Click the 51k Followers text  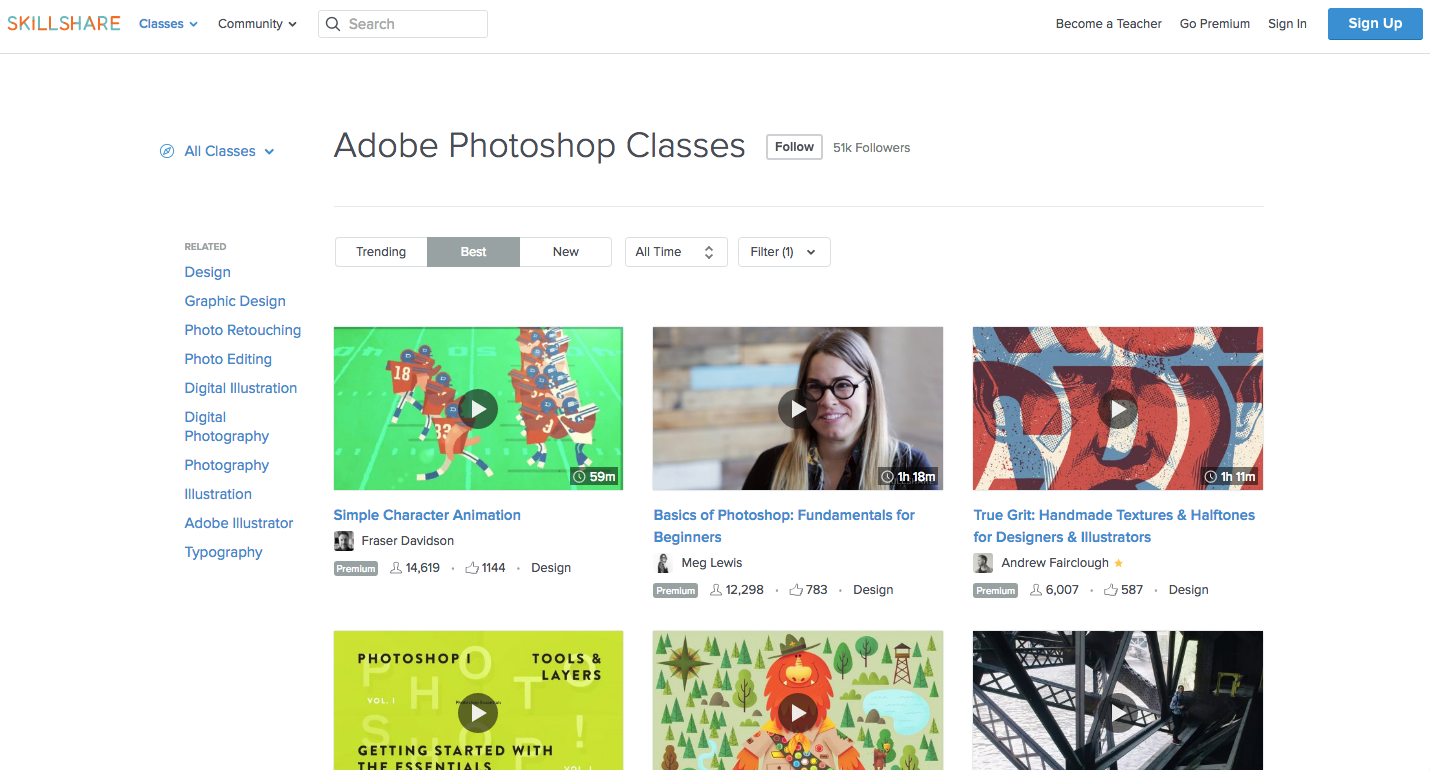point(872,147)
